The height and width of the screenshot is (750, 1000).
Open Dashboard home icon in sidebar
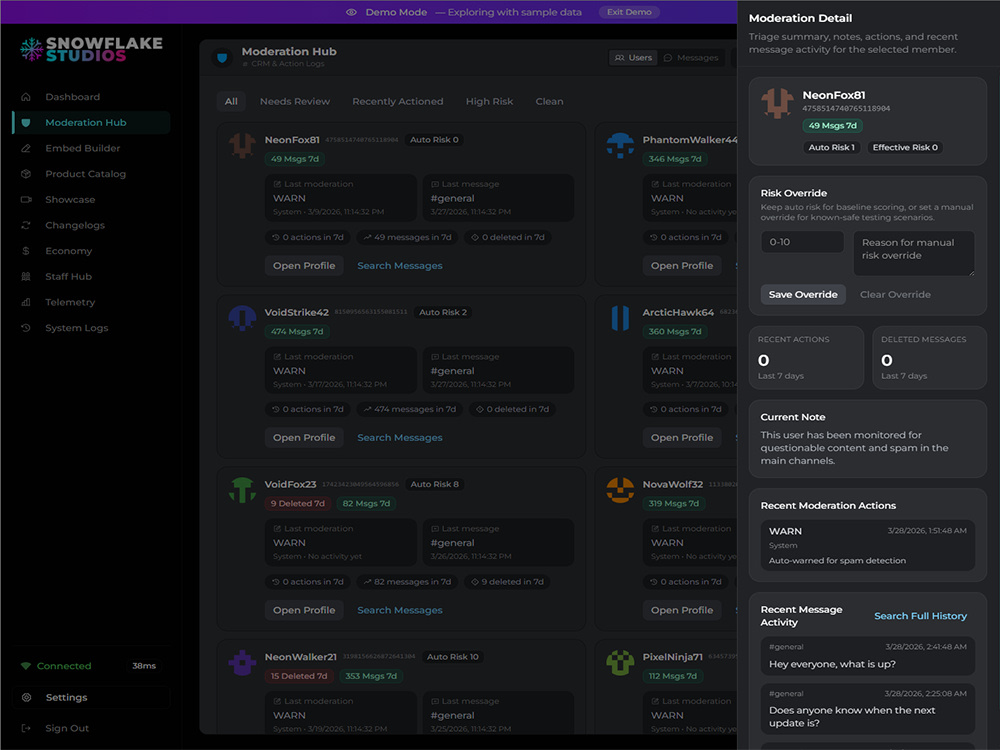26,97
